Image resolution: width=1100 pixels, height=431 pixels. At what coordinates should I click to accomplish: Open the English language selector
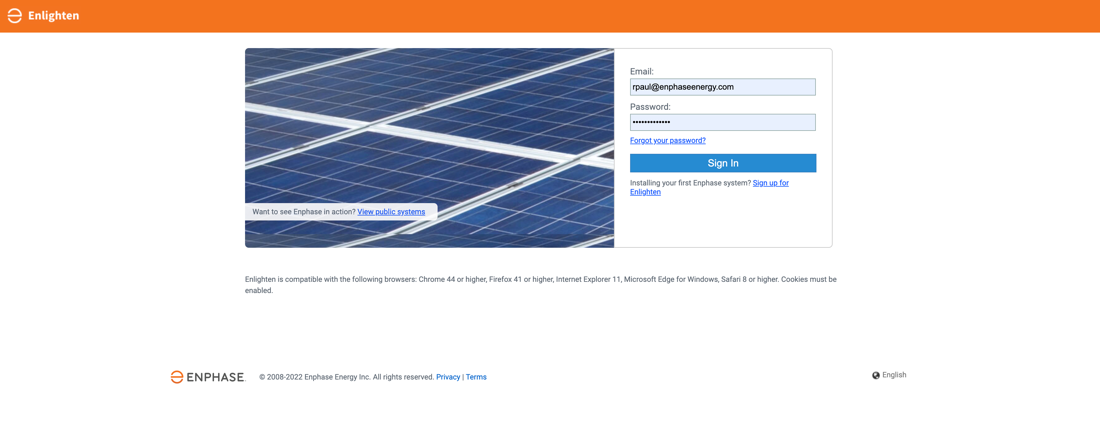point(894,375)
